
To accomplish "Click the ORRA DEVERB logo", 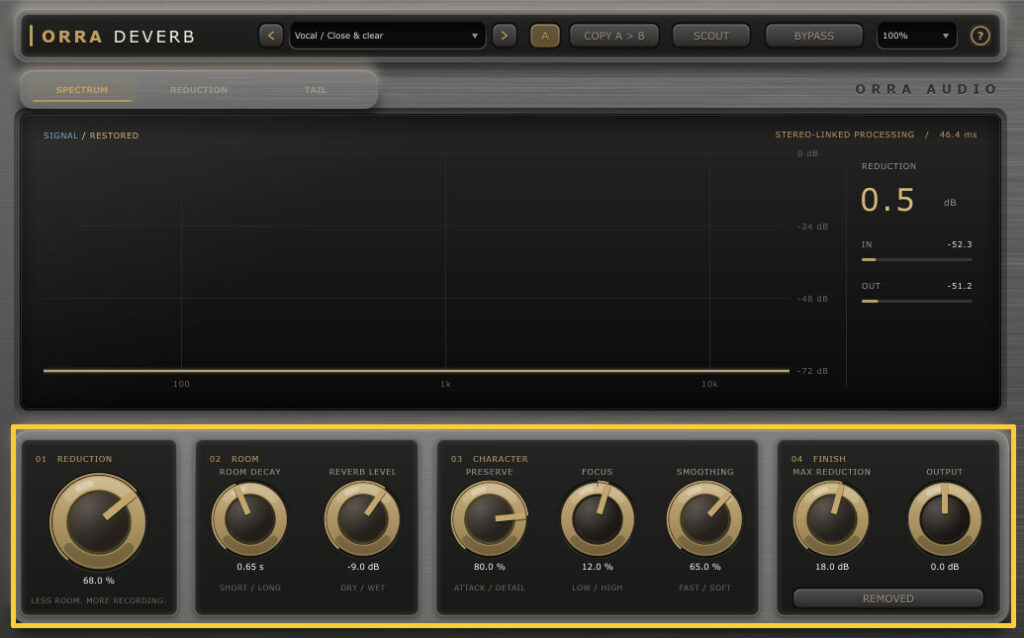I will pos(112,36).
